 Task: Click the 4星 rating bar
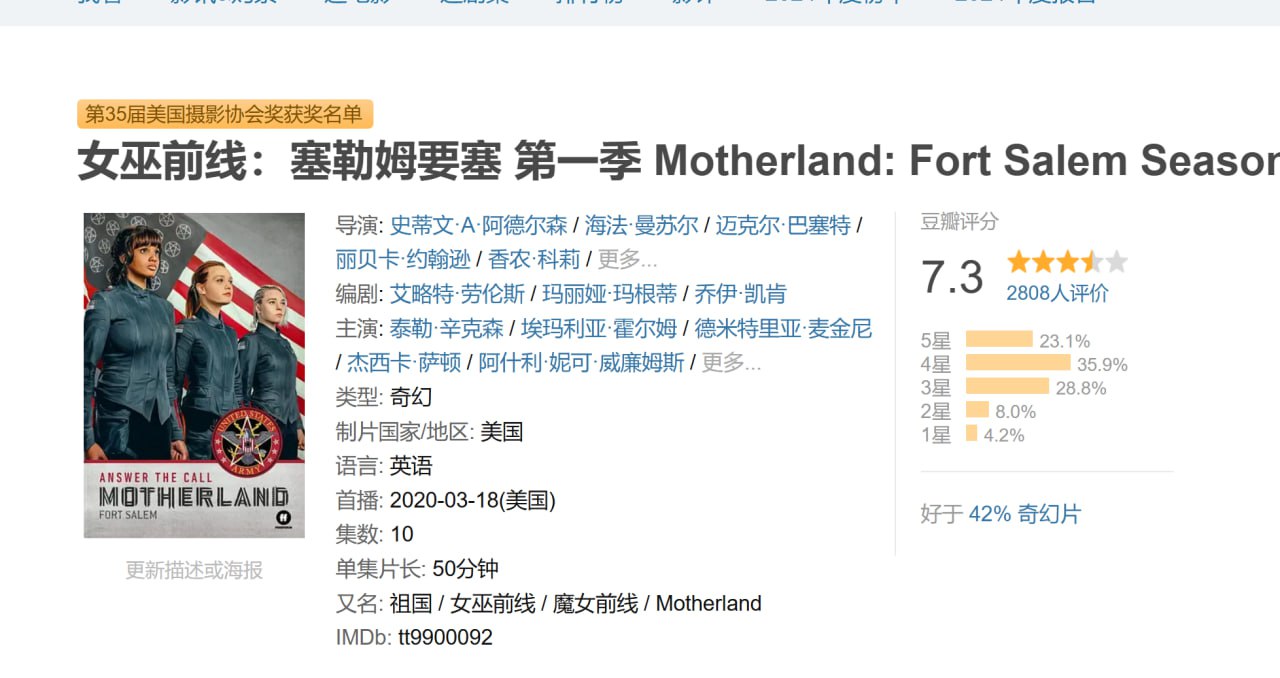pyautogui.click(x=1018, y=363)
